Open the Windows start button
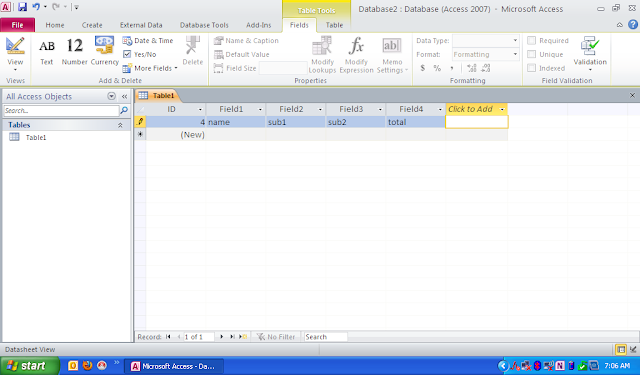The width and height of the screenshot is (640, 375). click(x=29, y=366)
